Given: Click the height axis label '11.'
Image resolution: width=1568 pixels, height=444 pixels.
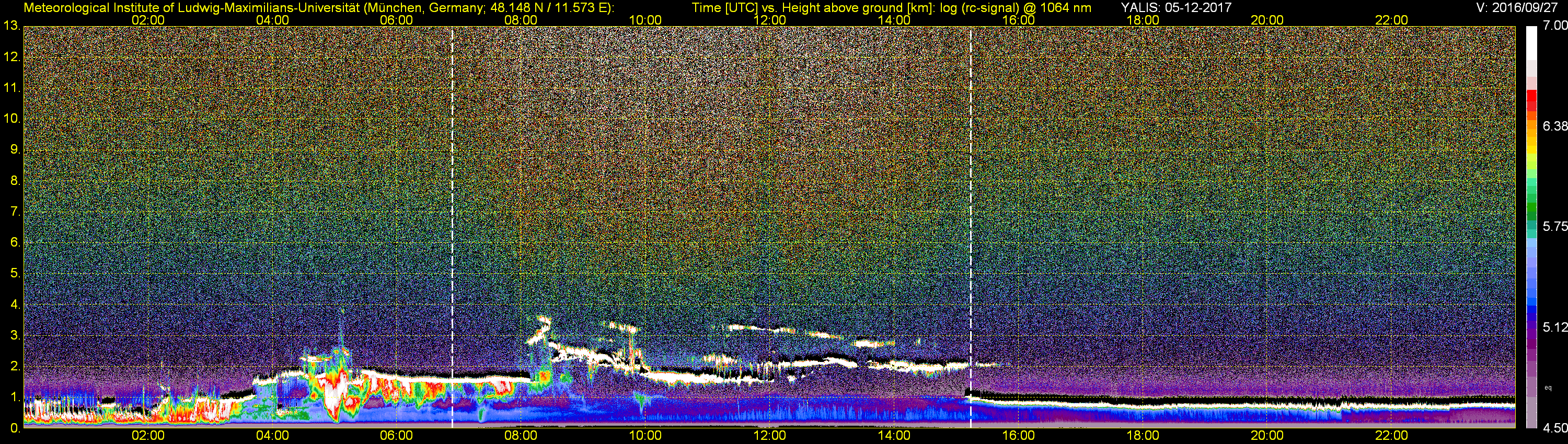Looking at the screenshot, I should [x=11, y=88].
